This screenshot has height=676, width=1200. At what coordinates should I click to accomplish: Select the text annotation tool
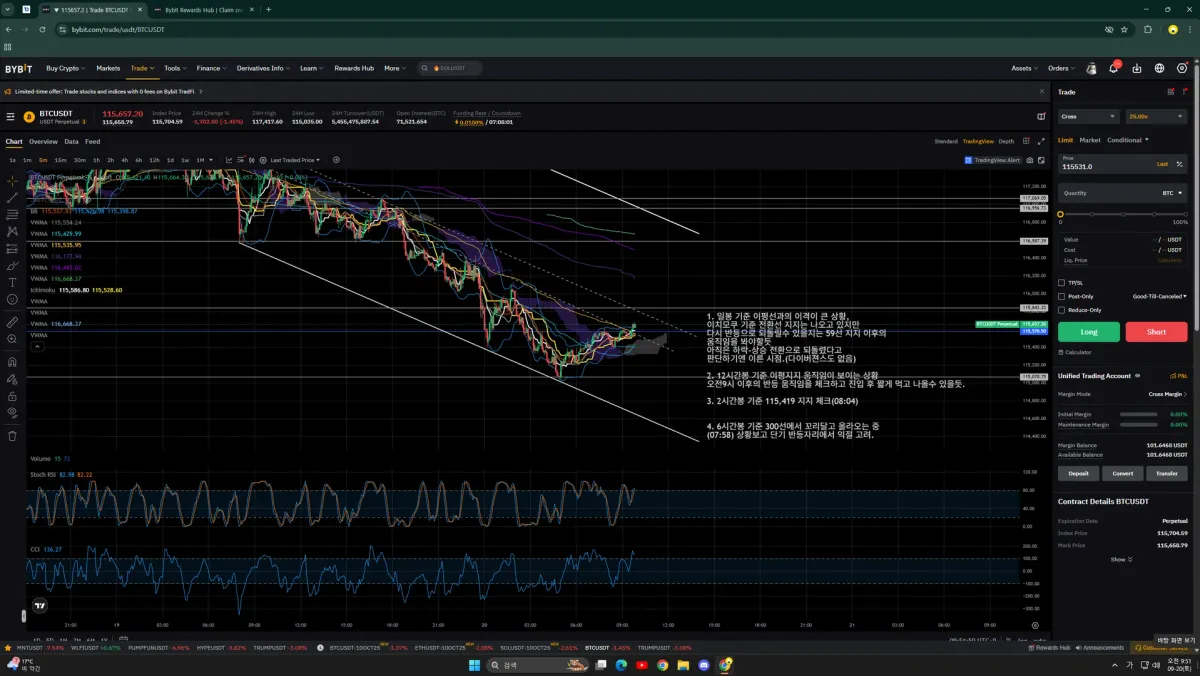pos(12,283)
